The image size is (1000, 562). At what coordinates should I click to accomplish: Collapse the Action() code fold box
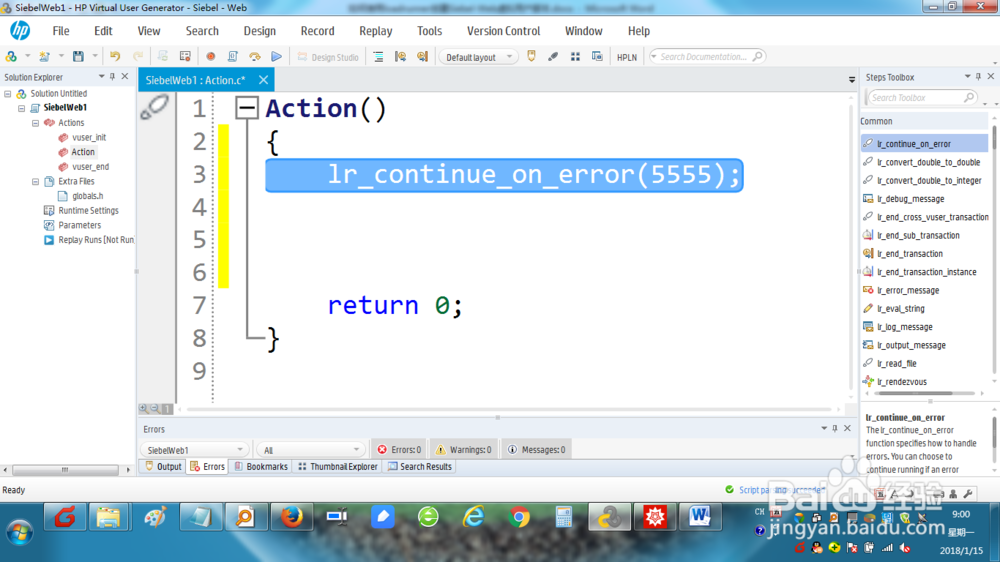(246, 108)
